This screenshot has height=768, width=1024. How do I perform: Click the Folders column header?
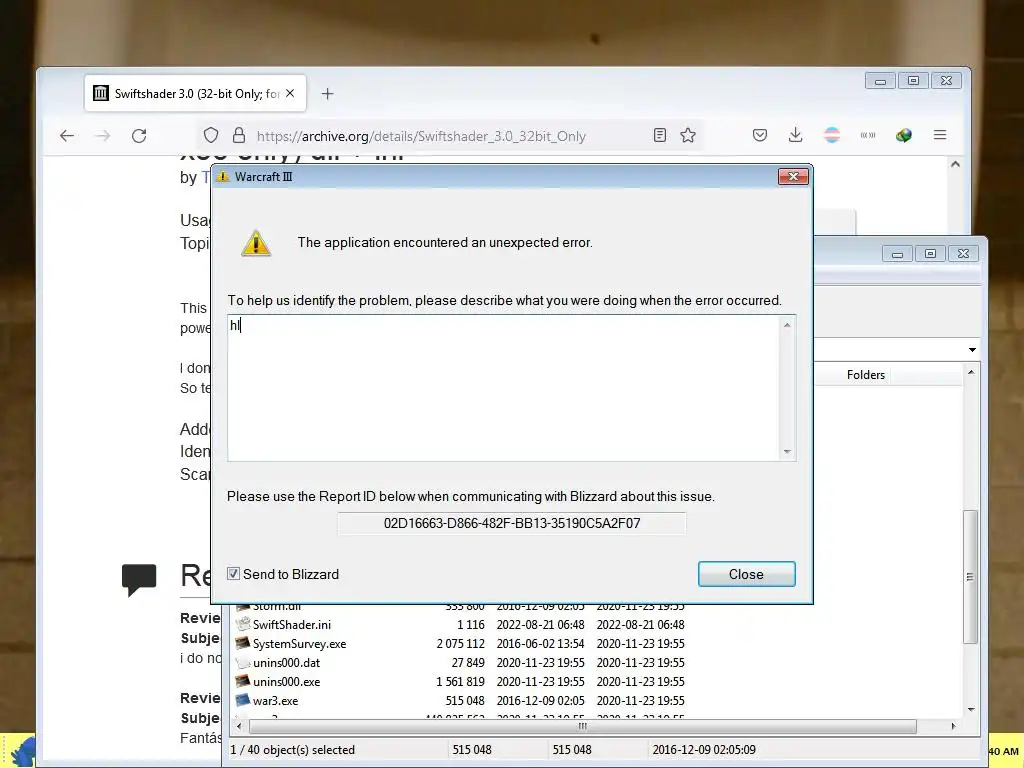coord(865,375)
